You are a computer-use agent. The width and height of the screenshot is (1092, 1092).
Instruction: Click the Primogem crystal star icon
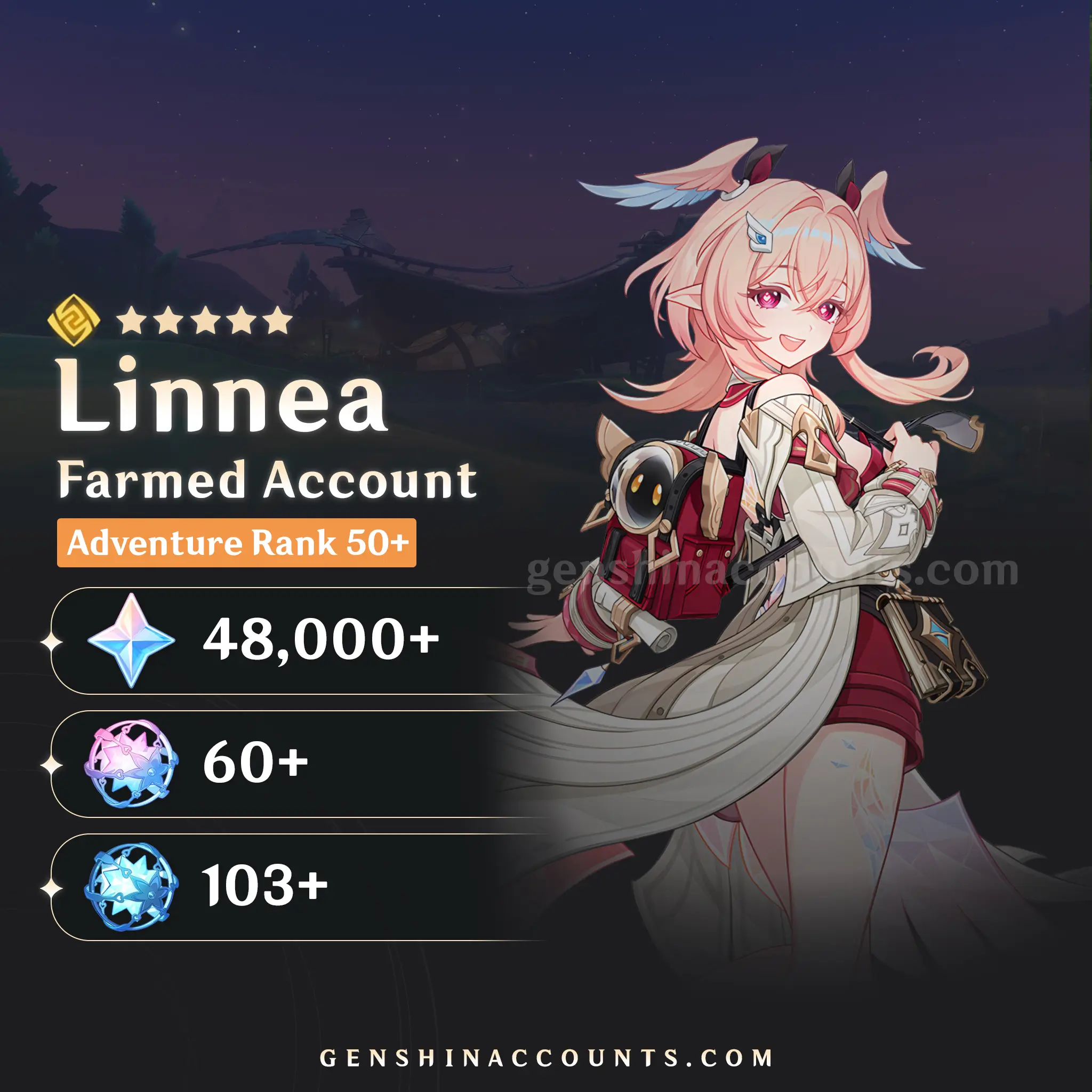tap(131, 640)
